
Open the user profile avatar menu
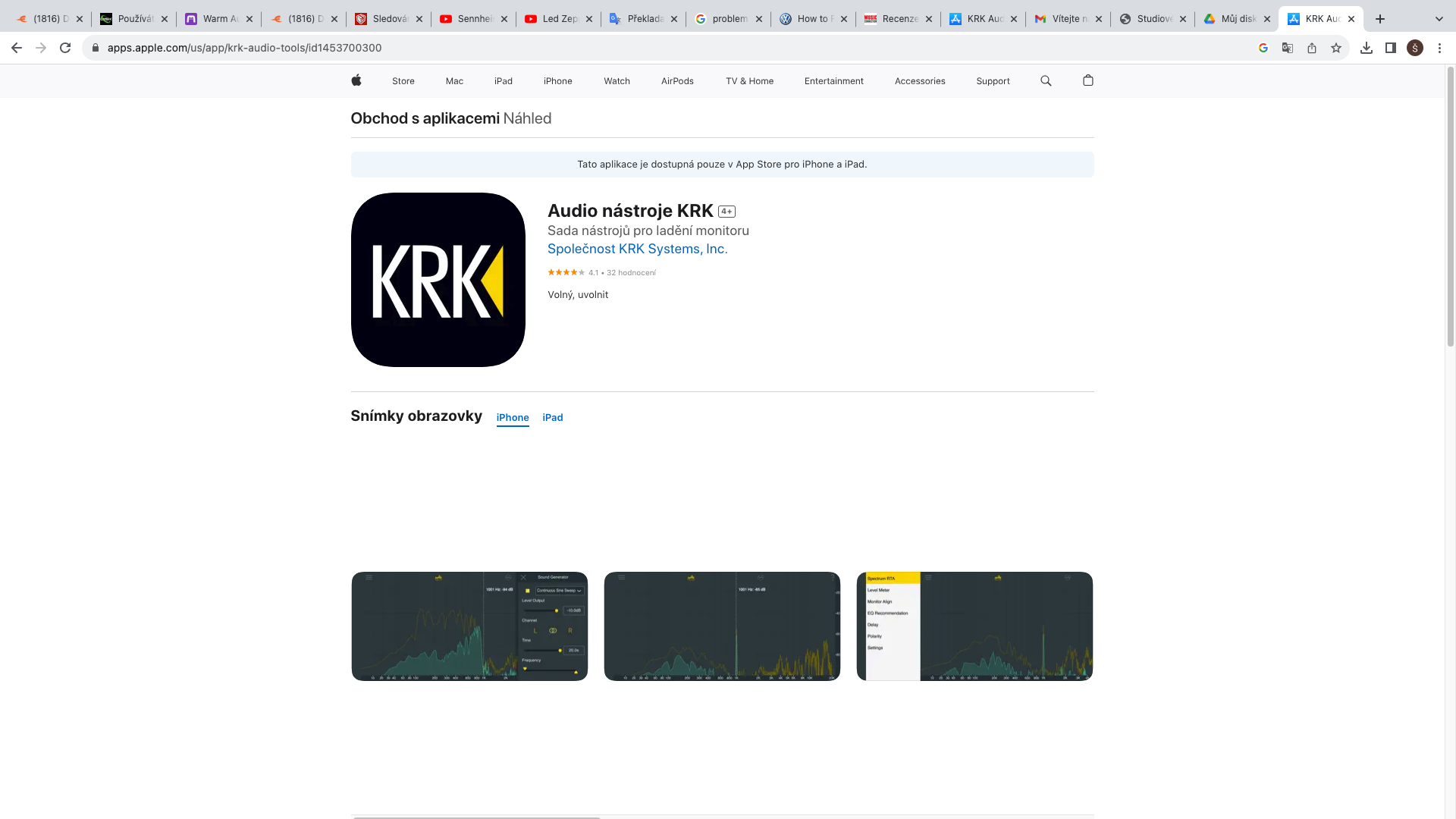click(1415, 48)
